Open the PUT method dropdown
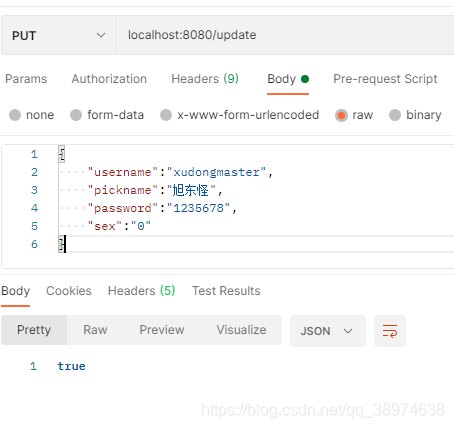 click(x=59, y=35)
